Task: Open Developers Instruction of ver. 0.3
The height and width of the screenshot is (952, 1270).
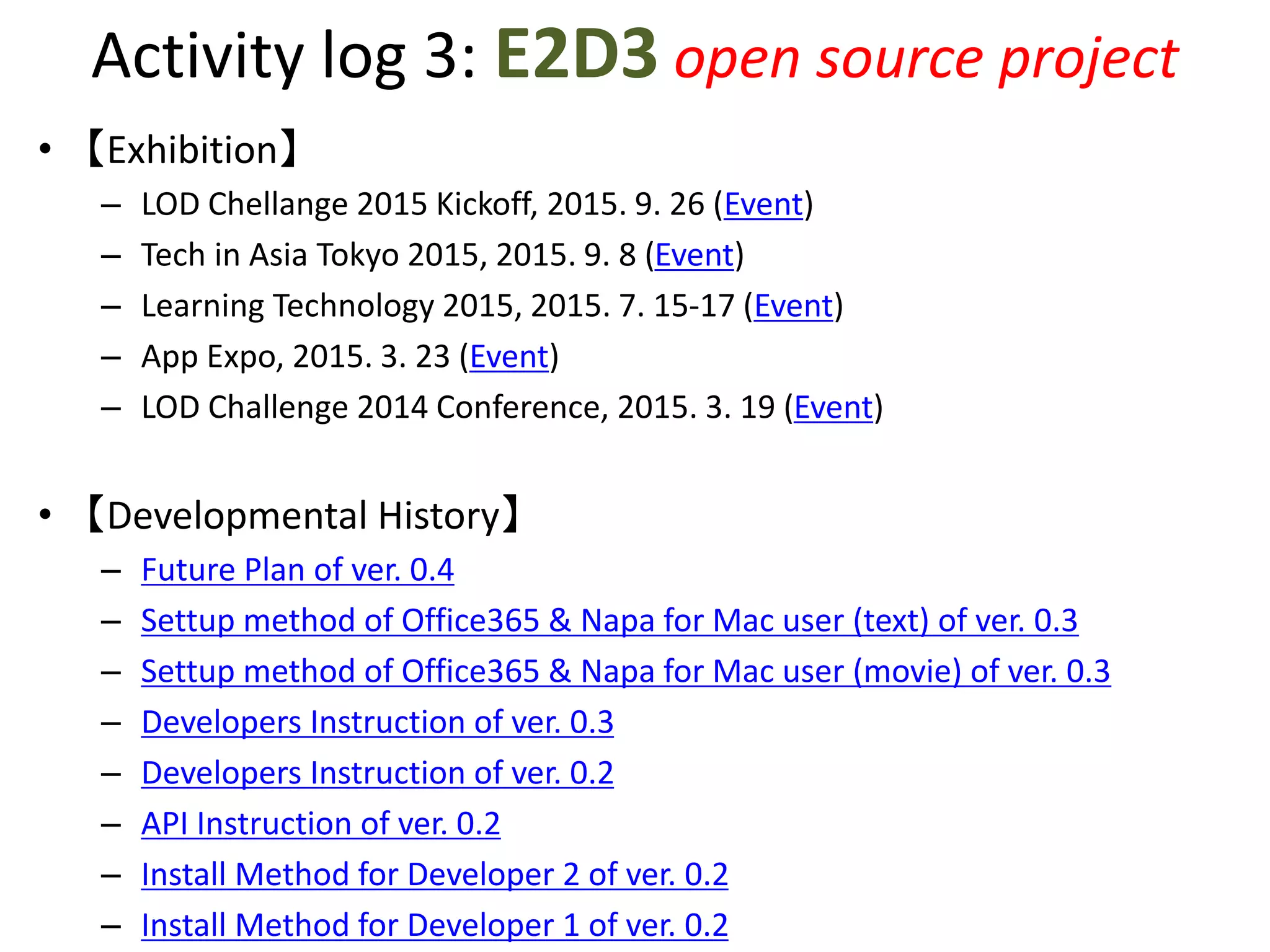Action: [378, 723]
